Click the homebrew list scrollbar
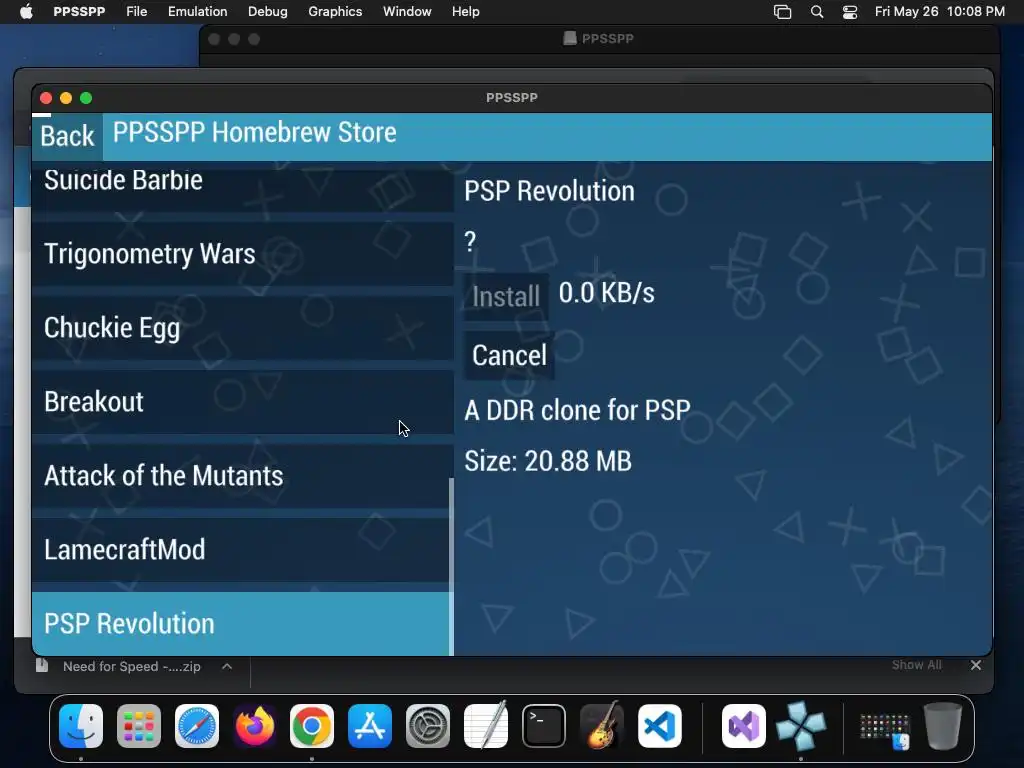The width and height of the screenshot is (1024, 768). [451, 567]
